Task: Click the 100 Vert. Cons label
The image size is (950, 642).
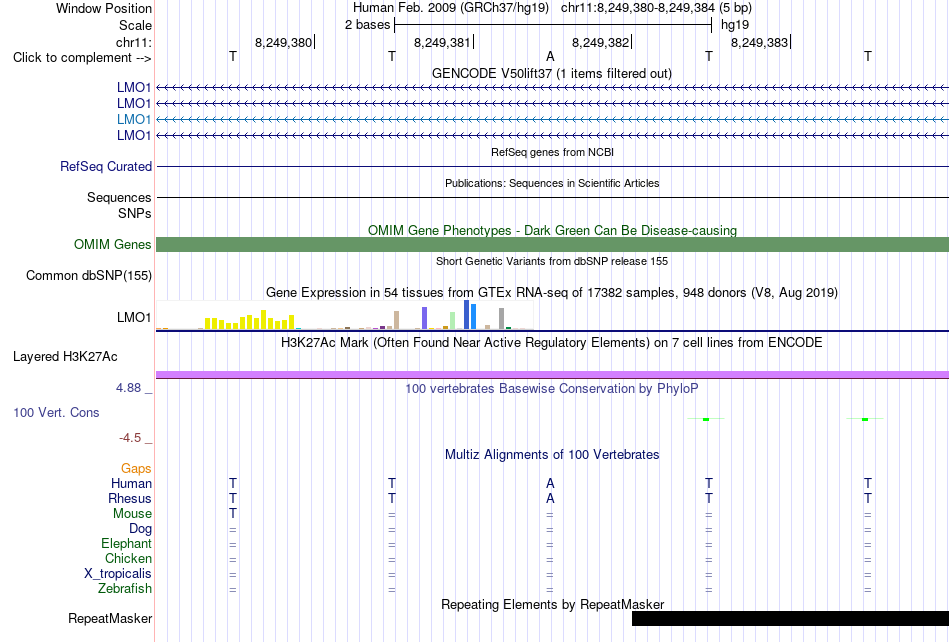Action: point(56,412)
